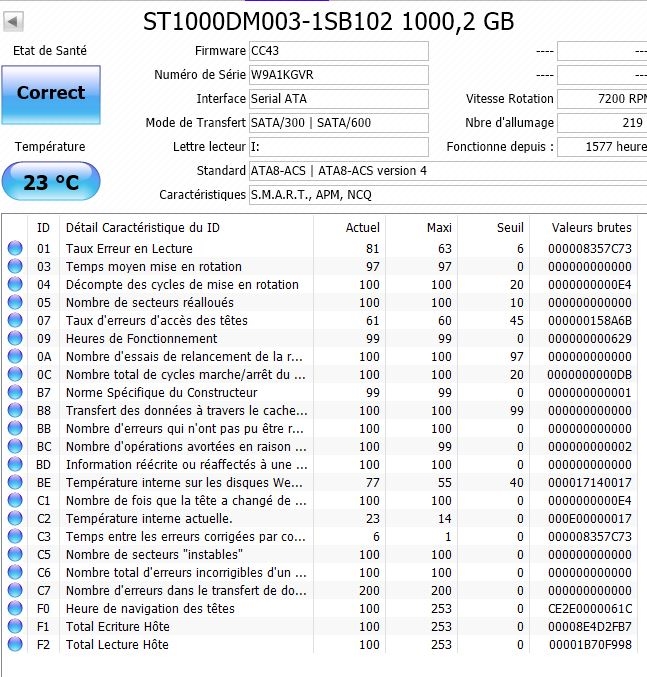Click the 23 °C temperature button

click(x=51, y=183)
